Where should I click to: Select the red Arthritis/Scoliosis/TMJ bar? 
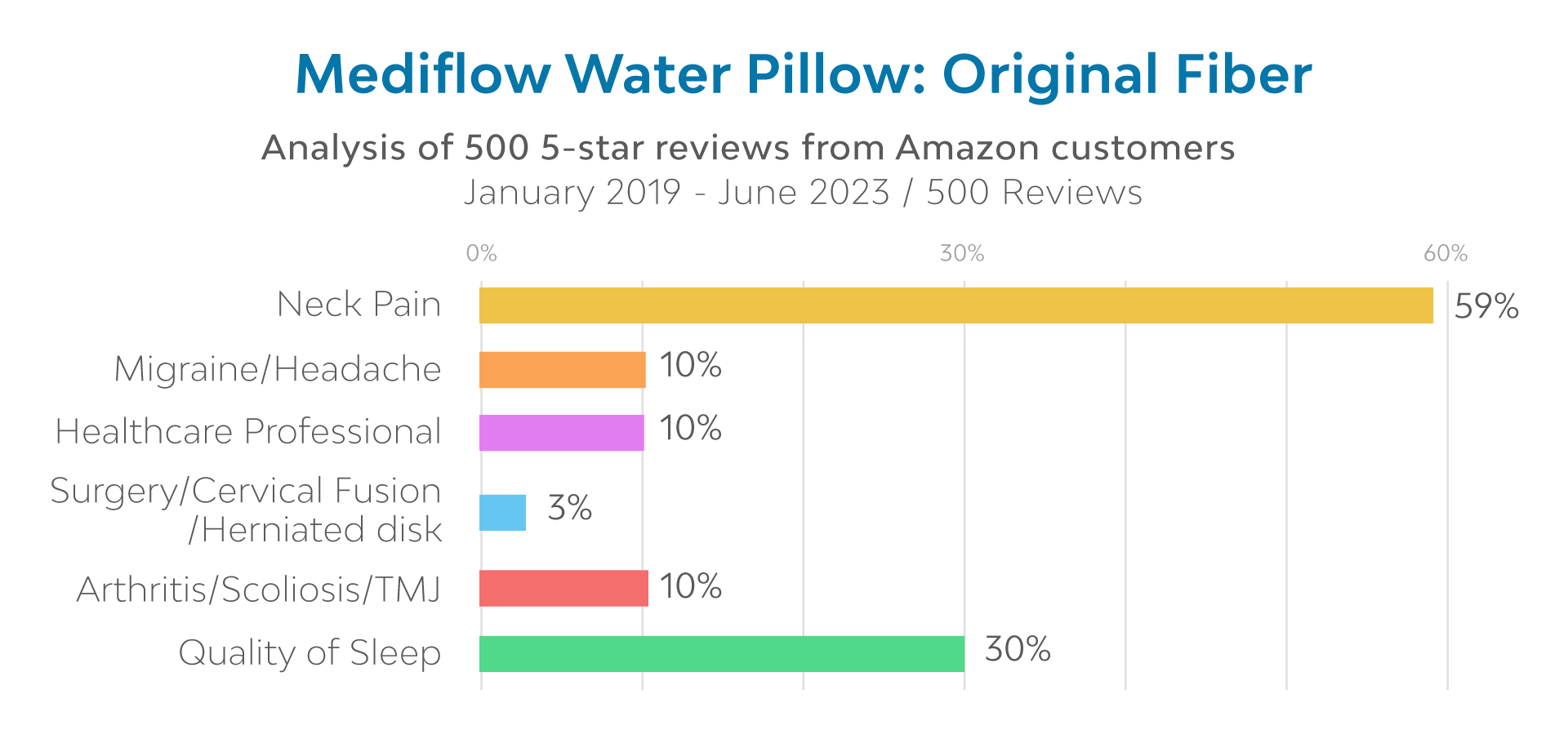pyautogui.click(x=563, y=588)
